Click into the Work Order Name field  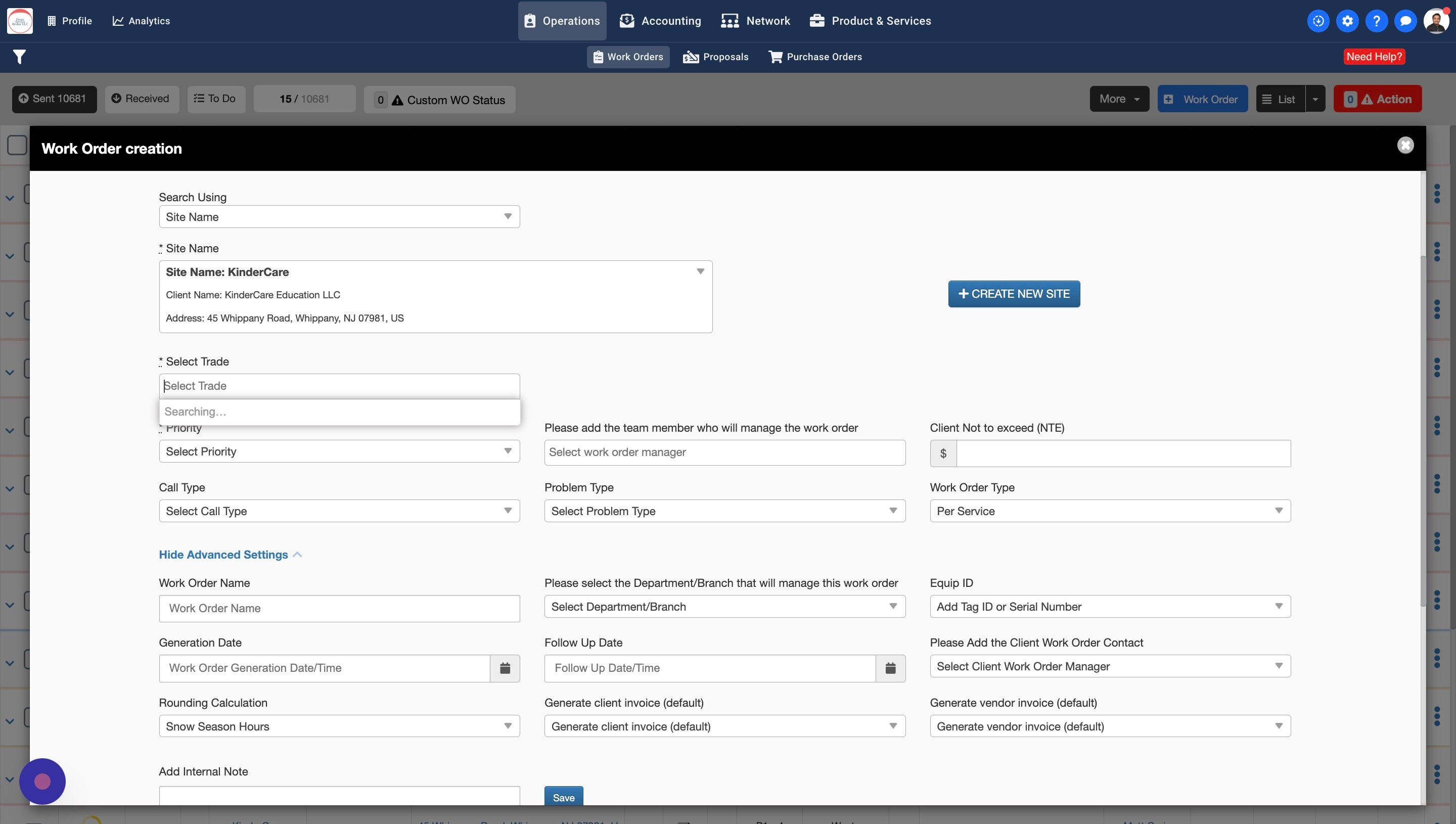coord(339,608)
